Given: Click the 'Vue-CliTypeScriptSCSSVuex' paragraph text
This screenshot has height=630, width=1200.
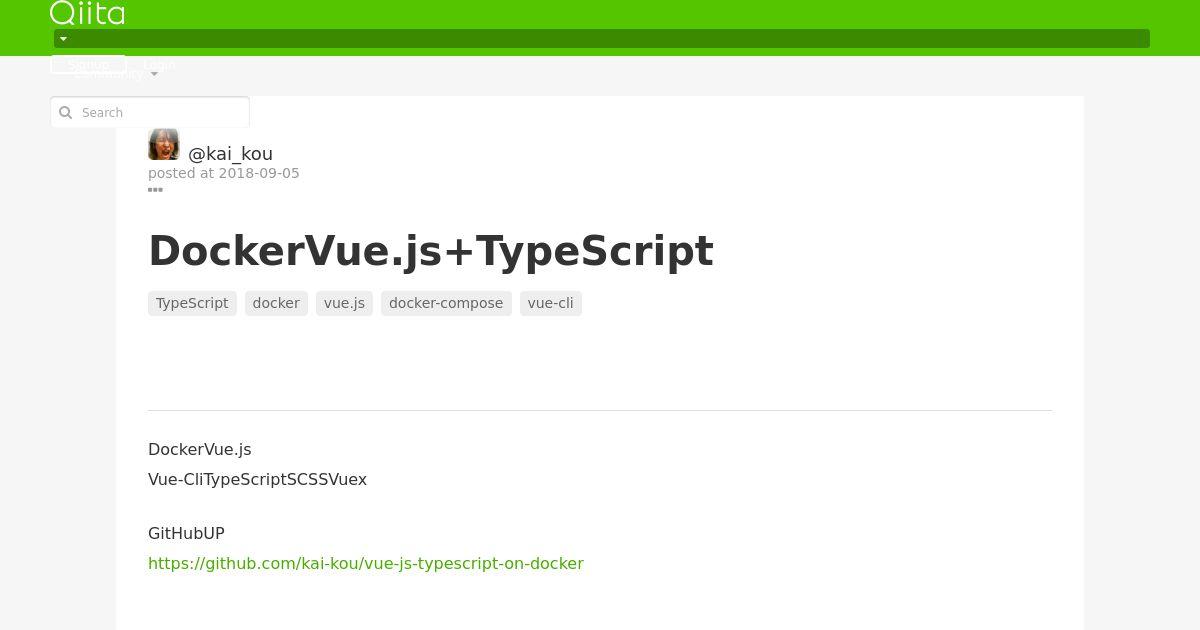Looking at the screenshot, I should click(257, 479).
